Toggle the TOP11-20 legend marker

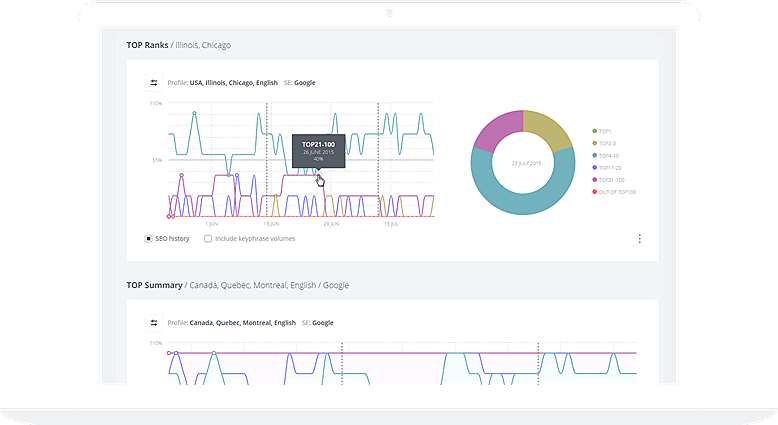coord(595,167)
